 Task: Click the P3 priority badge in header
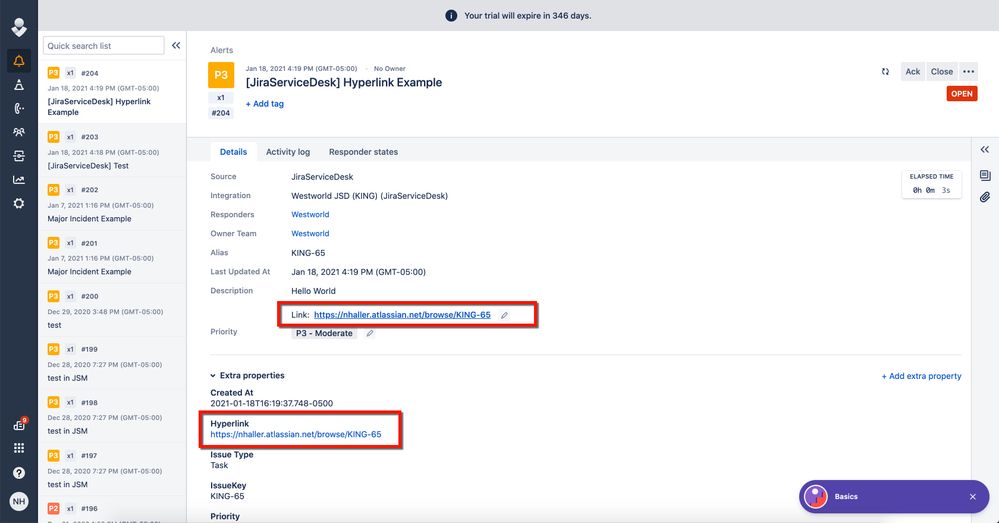click(221, 75)
